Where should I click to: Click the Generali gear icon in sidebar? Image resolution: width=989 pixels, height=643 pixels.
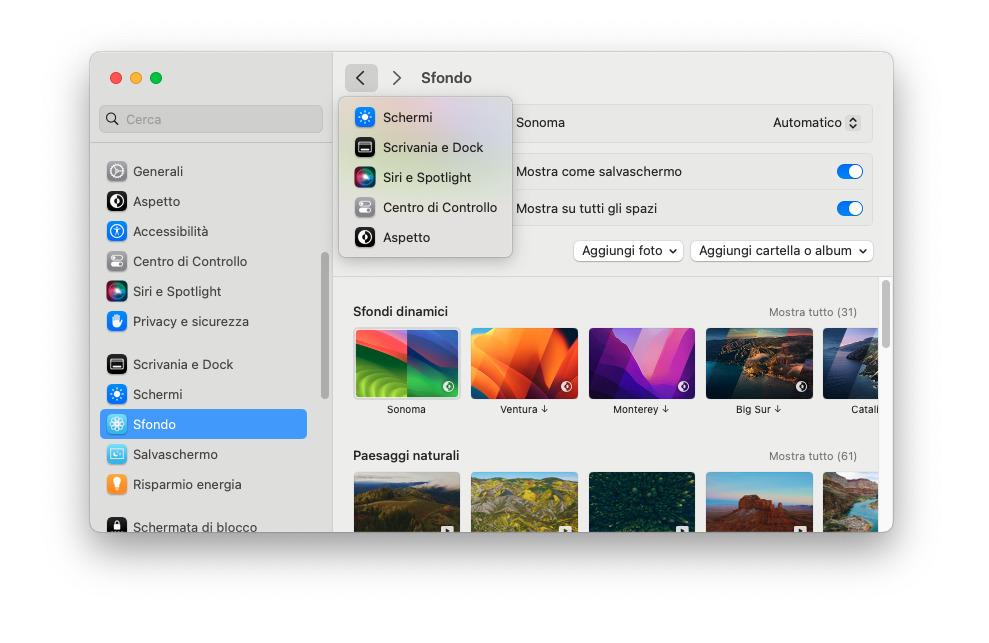coord(117,171)
